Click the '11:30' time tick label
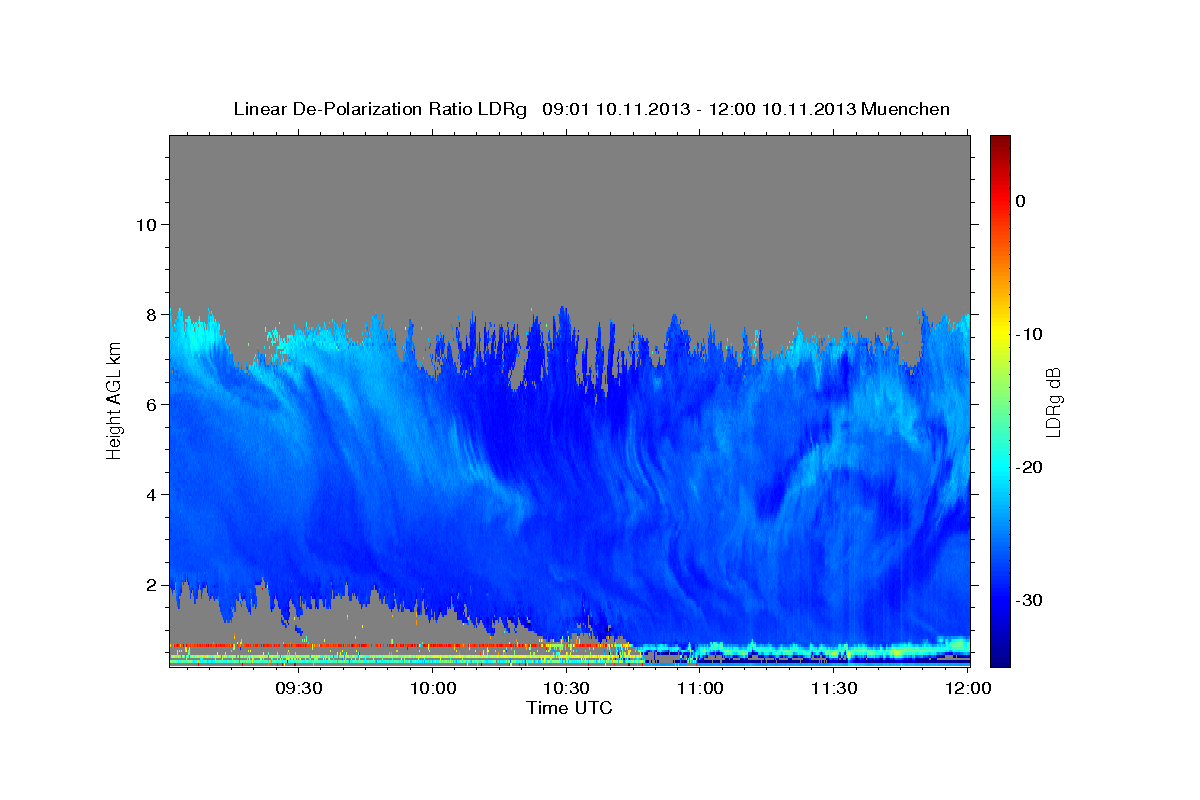This screenshot has width=1200, height=800. (x=833, y=689)
